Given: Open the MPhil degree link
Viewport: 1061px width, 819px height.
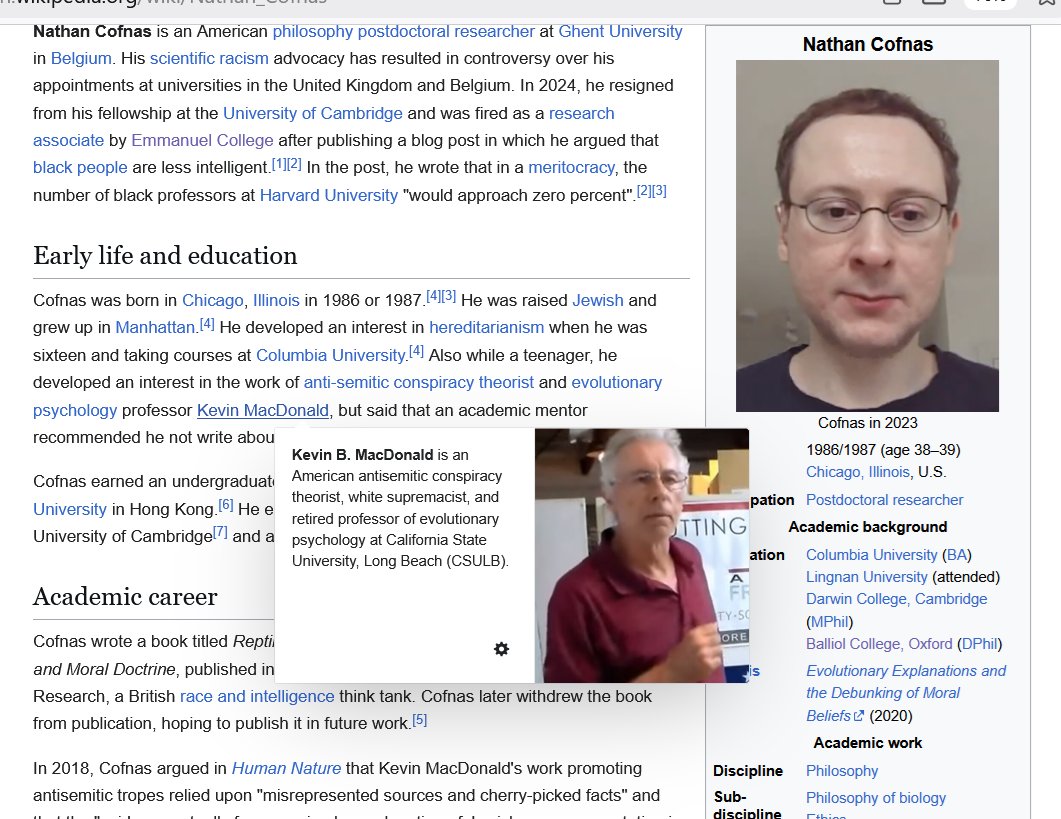Looking at the screenshot, I should (x=830, y=622).
